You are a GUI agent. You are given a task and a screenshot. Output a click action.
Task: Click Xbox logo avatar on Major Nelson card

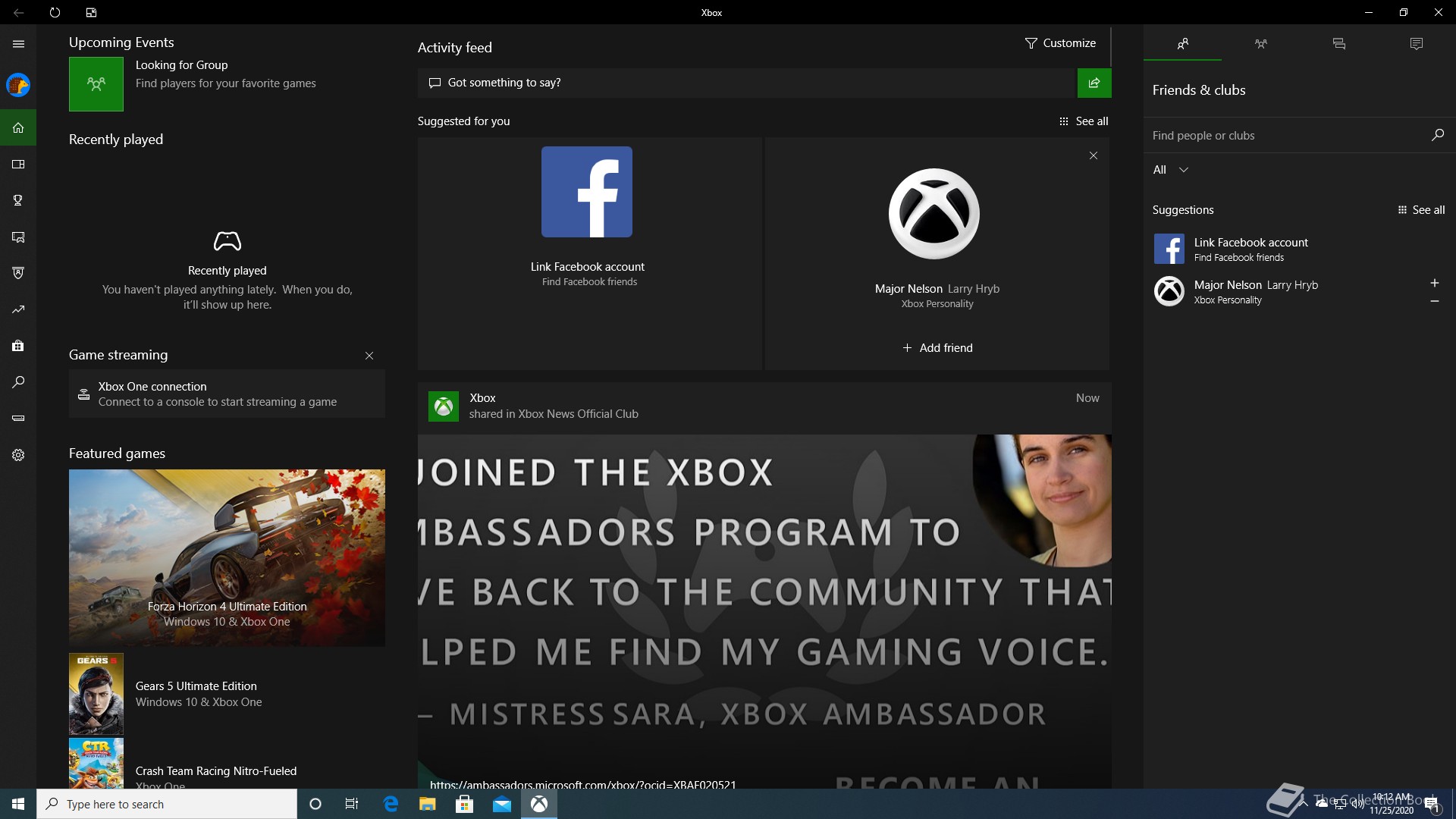pyautogui.click(x=934, y=213)
